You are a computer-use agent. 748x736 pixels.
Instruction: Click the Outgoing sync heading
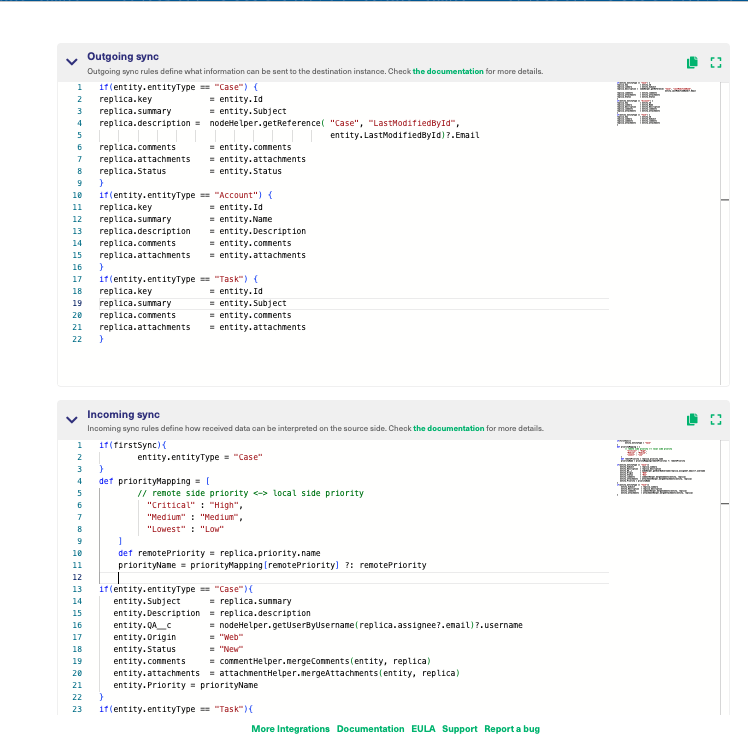click(x=123, y=56)
